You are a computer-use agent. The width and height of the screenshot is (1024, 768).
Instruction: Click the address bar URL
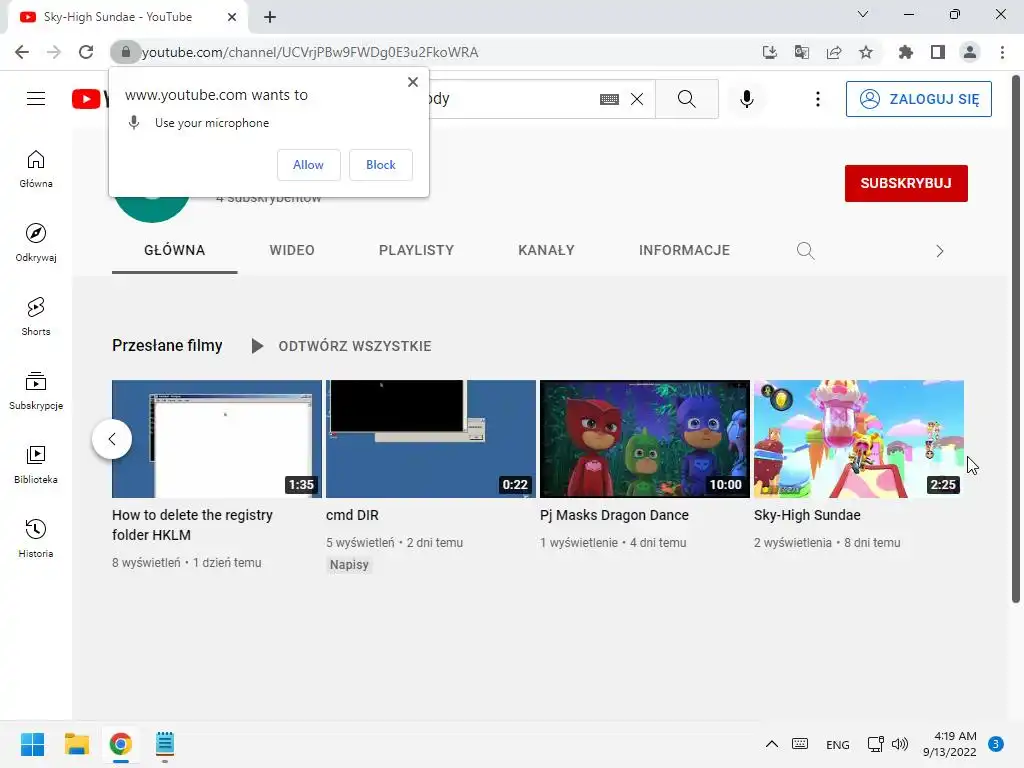310,52
